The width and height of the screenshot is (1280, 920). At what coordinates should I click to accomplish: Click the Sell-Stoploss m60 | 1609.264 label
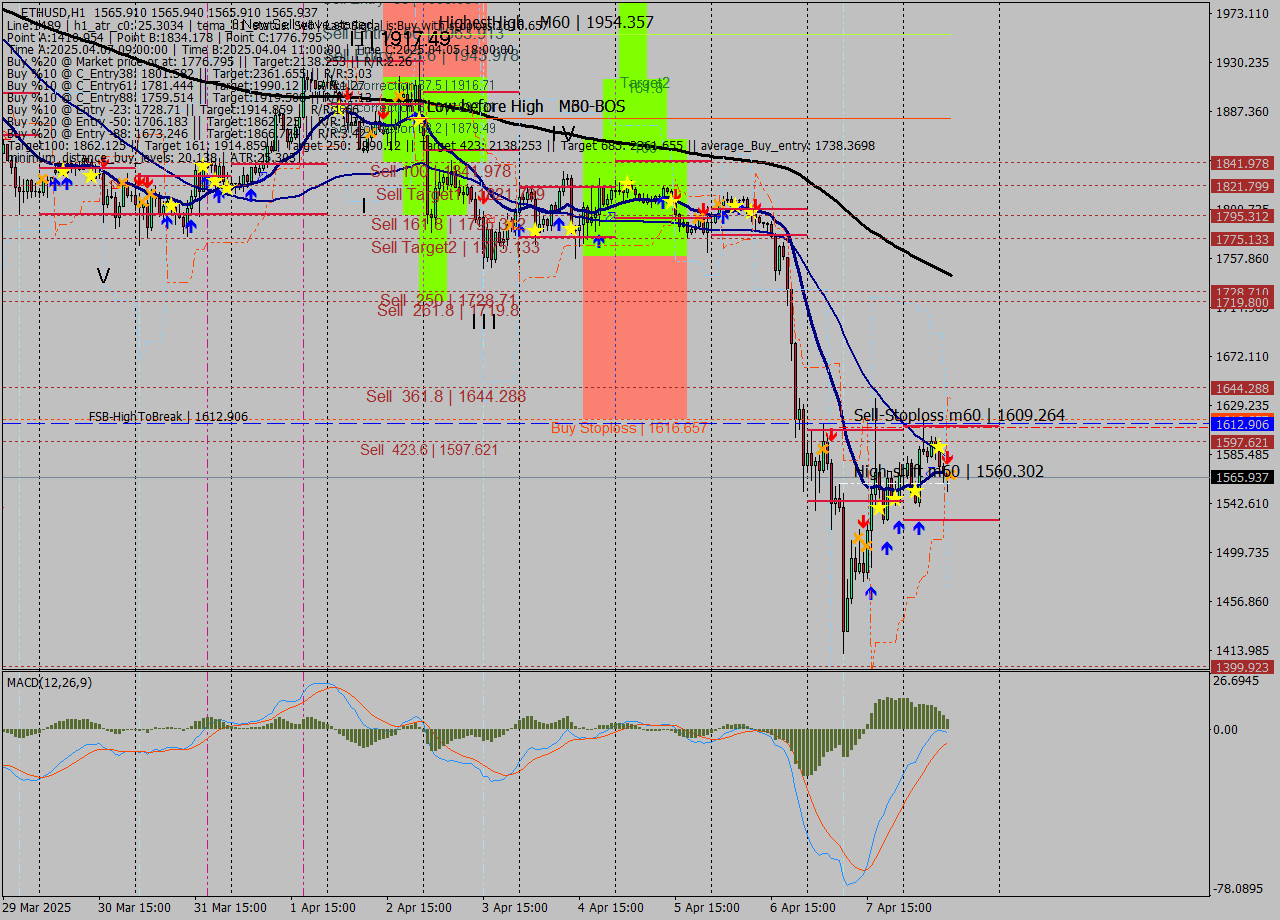(960, 414)
